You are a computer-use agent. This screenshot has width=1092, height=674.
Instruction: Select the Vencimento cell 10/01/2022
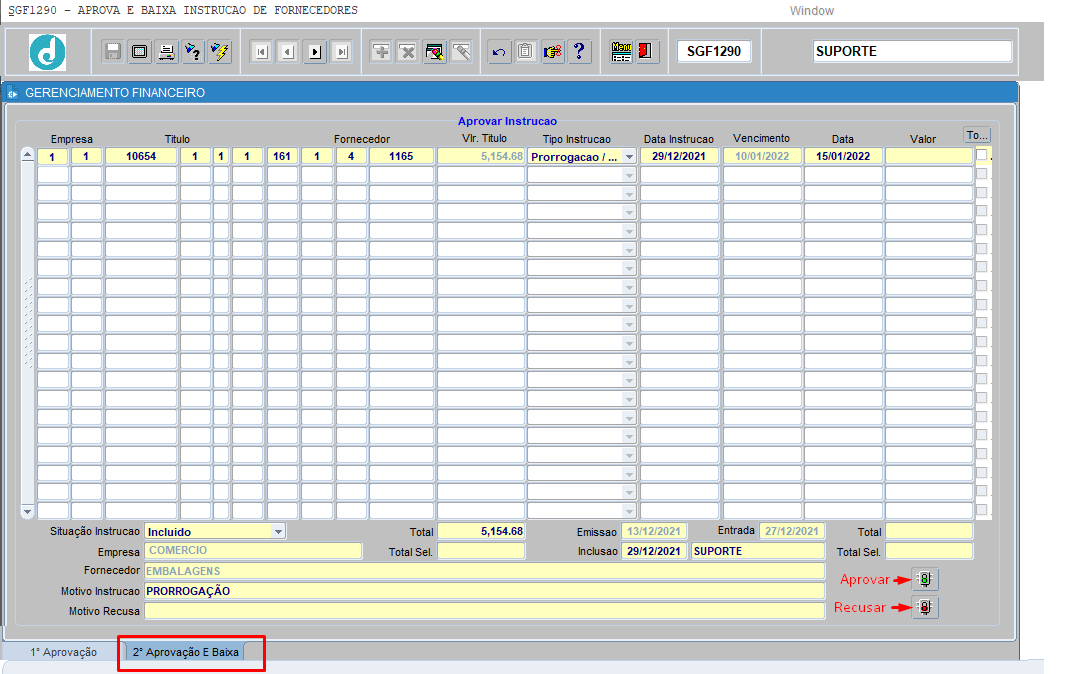[763, 157]
